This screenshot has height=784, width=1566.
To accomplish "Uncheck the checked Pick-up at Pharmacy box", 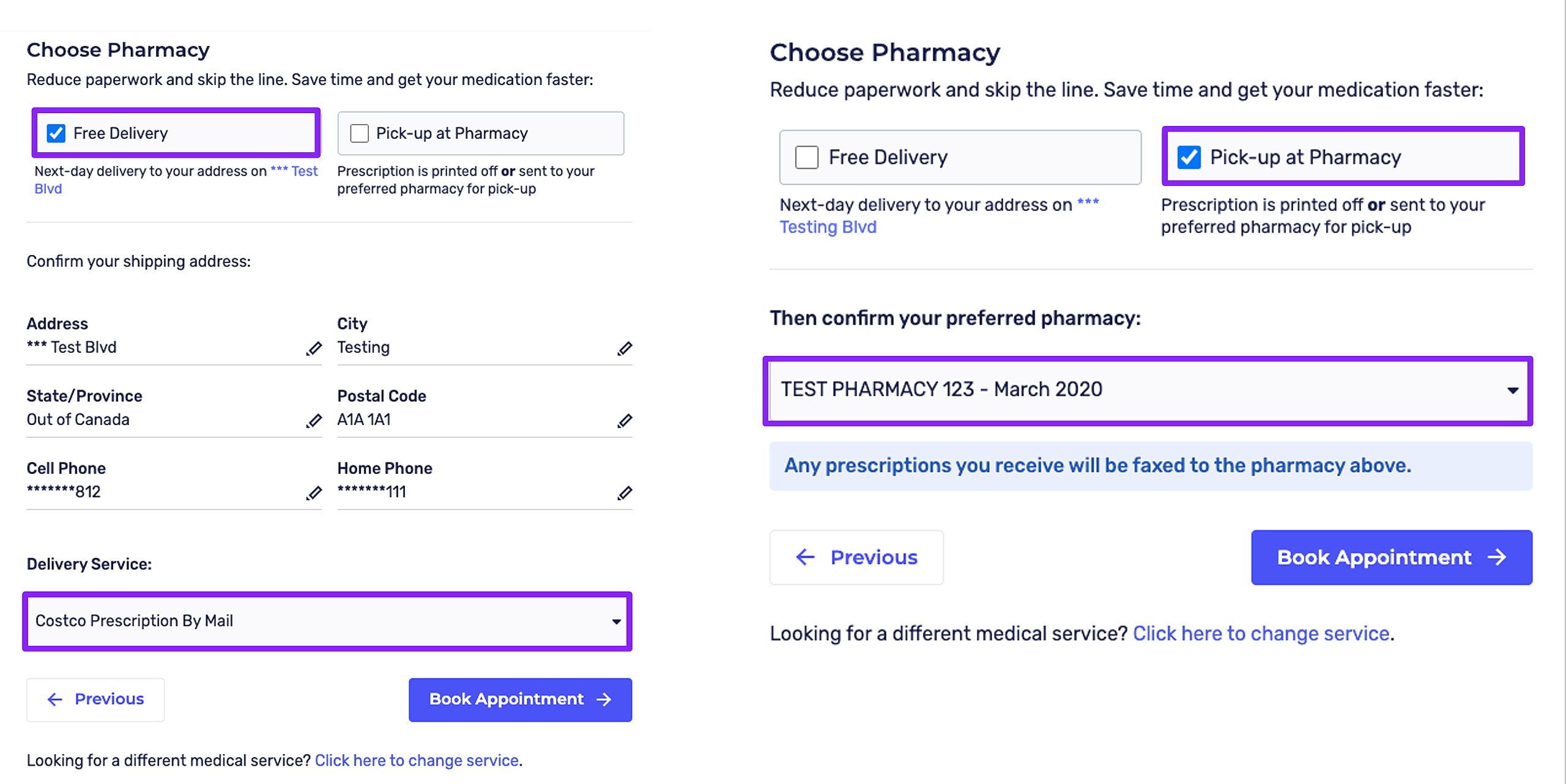I will [x=1189, y=157].
